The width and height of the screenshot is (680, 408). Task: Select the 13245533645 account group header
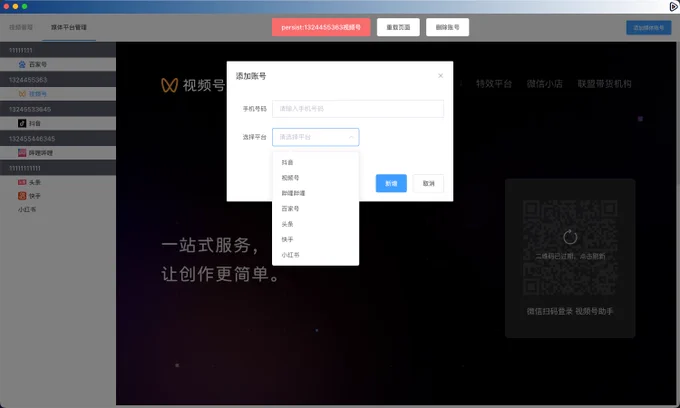point(58,109)
